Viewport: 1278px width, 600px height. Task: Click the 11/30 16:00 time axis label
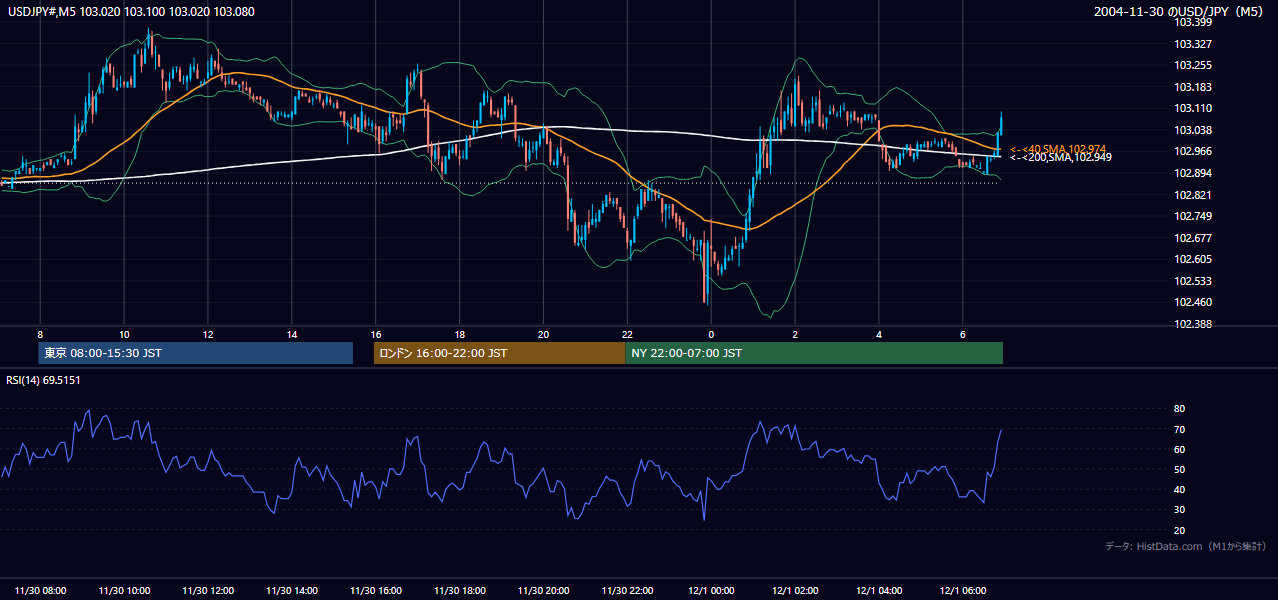point(376,590)
